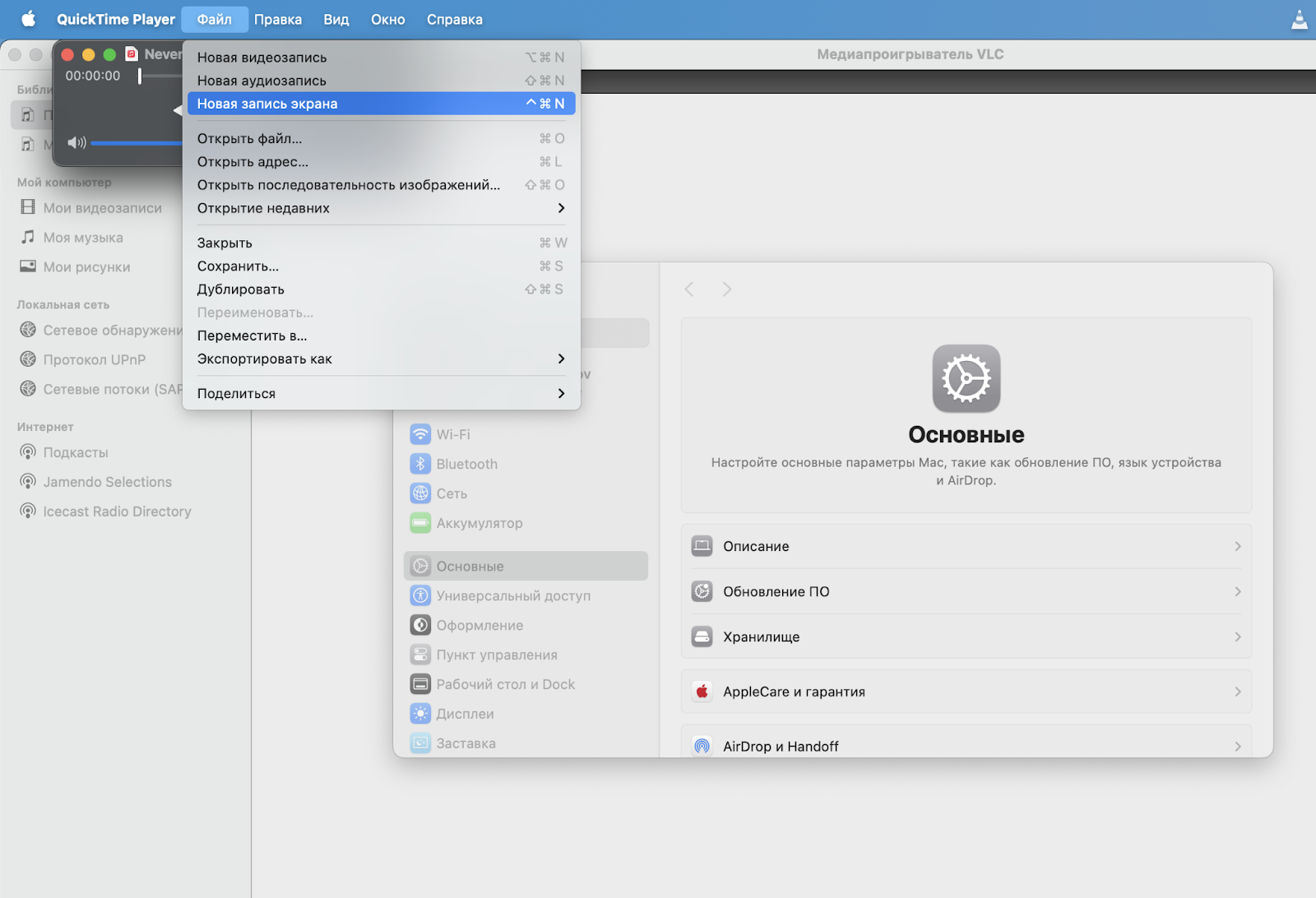Click the VLC cone icon in menu bar
The height and width of the screenshot is (898, 1316).
[x=1299, y=20]
